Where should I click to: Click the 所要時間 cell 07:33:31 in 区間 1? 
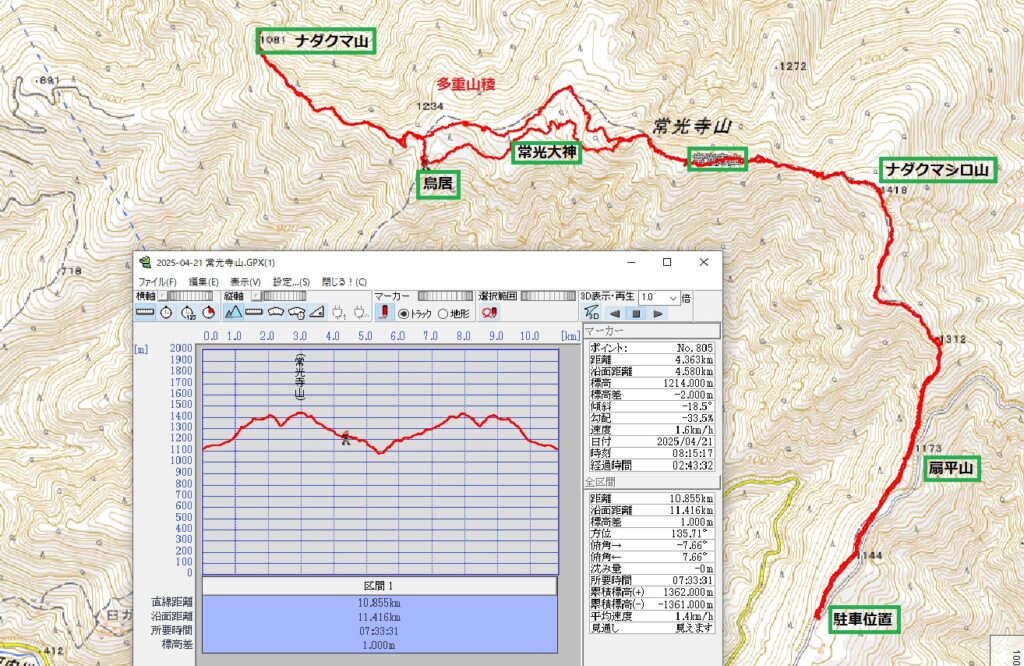click(379, 631)
